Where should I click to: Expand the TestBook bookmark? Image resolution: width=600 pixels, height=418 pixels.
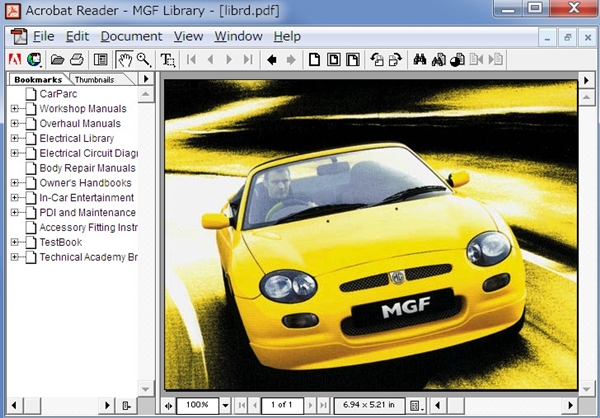click(15, 242)
